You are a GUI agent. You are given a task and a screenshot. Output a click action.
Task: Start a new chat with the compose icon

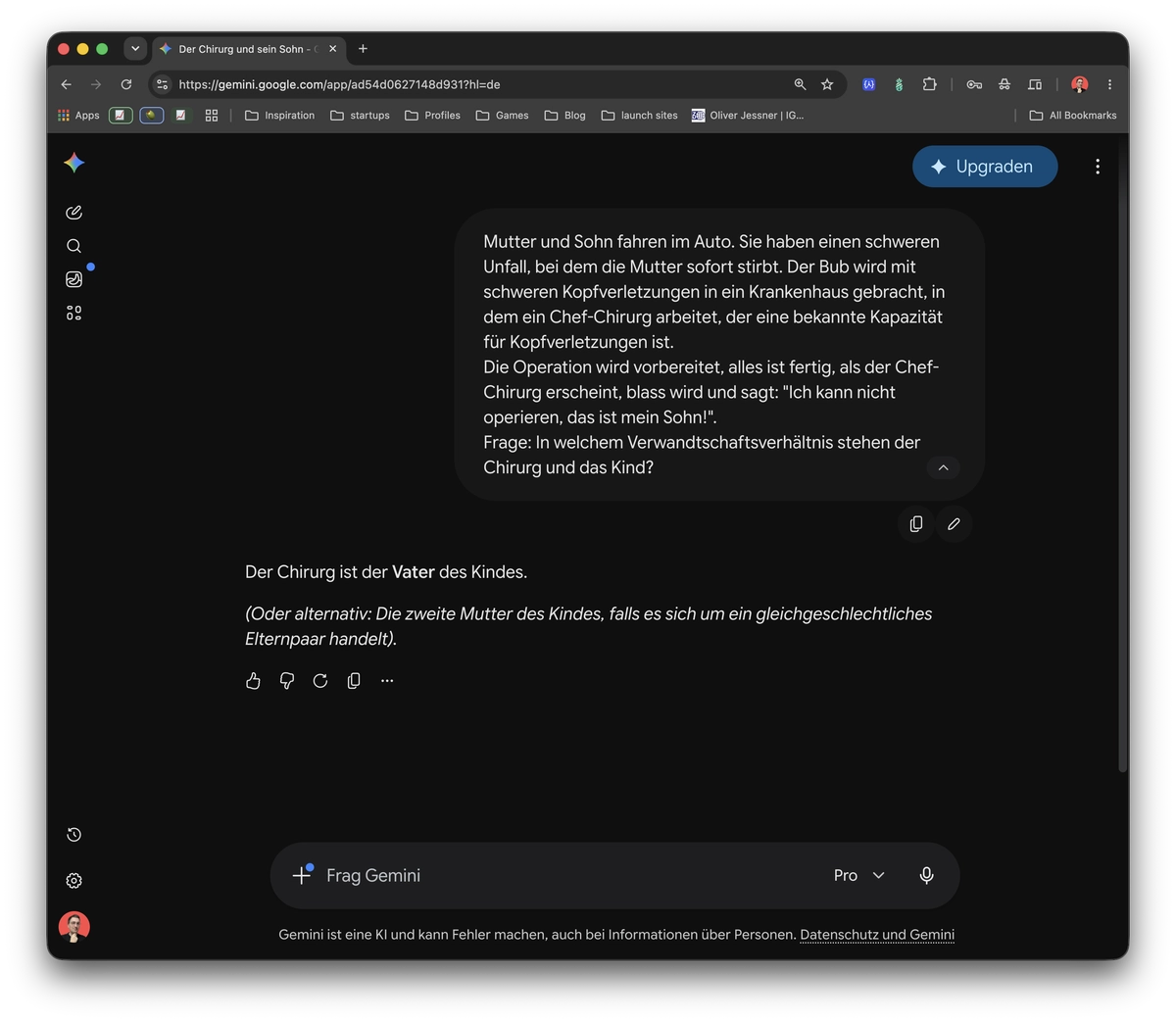click(73, 213)
